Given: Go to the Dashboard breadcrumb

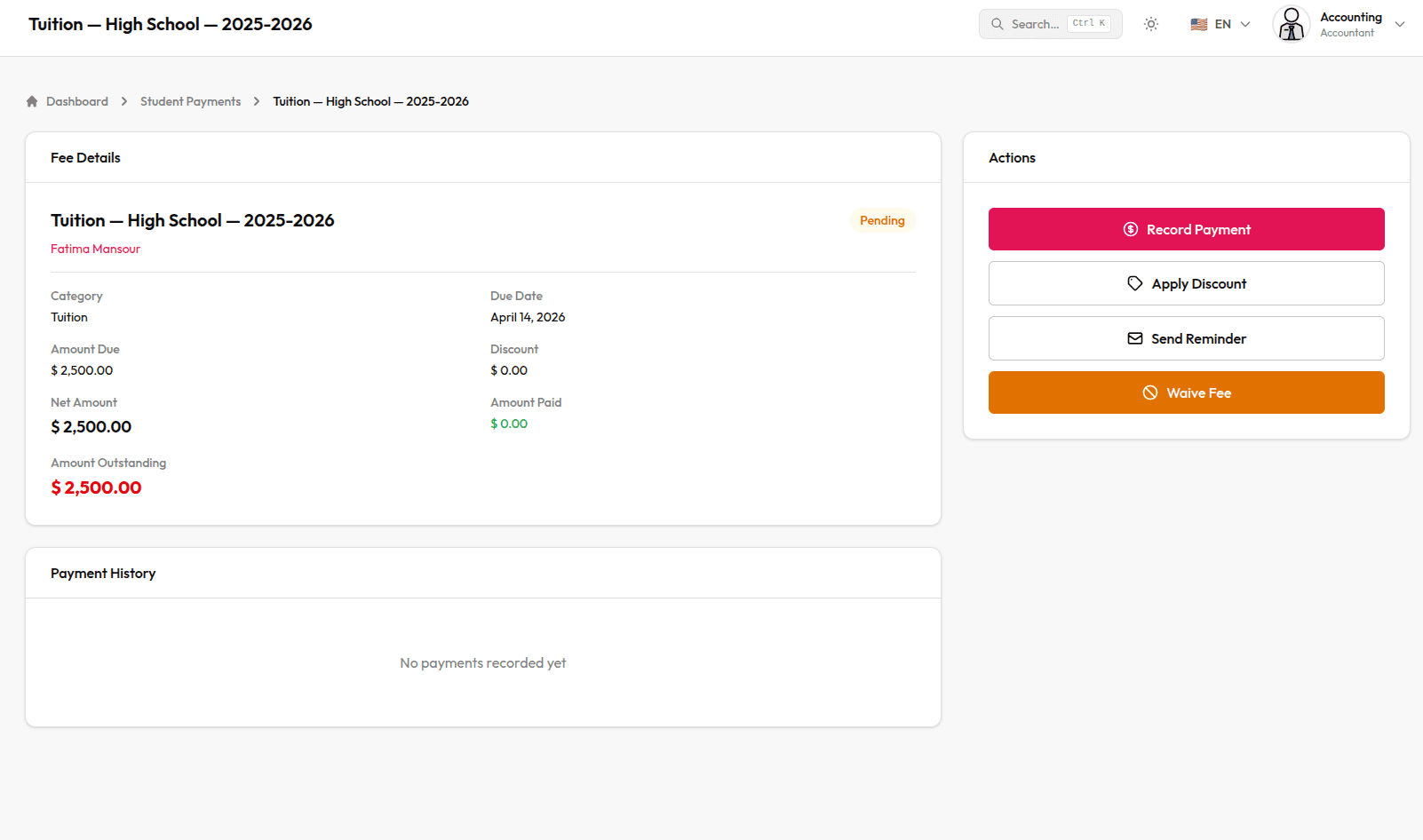Looking at the screenshot, I should [x=77, y=101].
